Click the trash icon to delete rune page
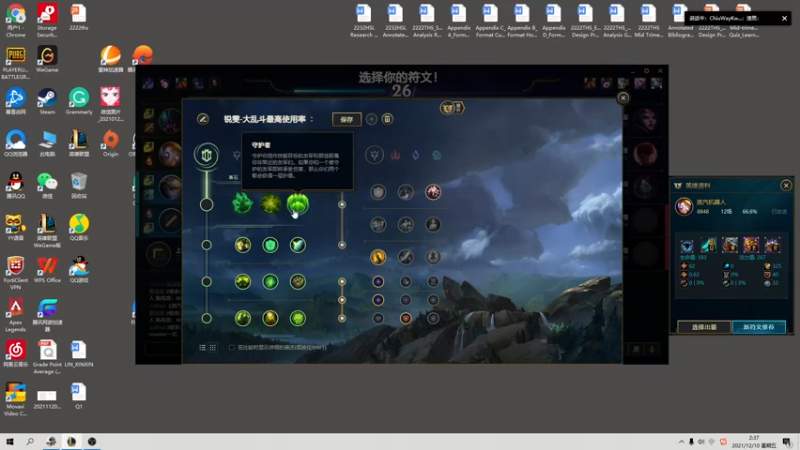Screen dimensions: 800x450 [x=387, y=119]
